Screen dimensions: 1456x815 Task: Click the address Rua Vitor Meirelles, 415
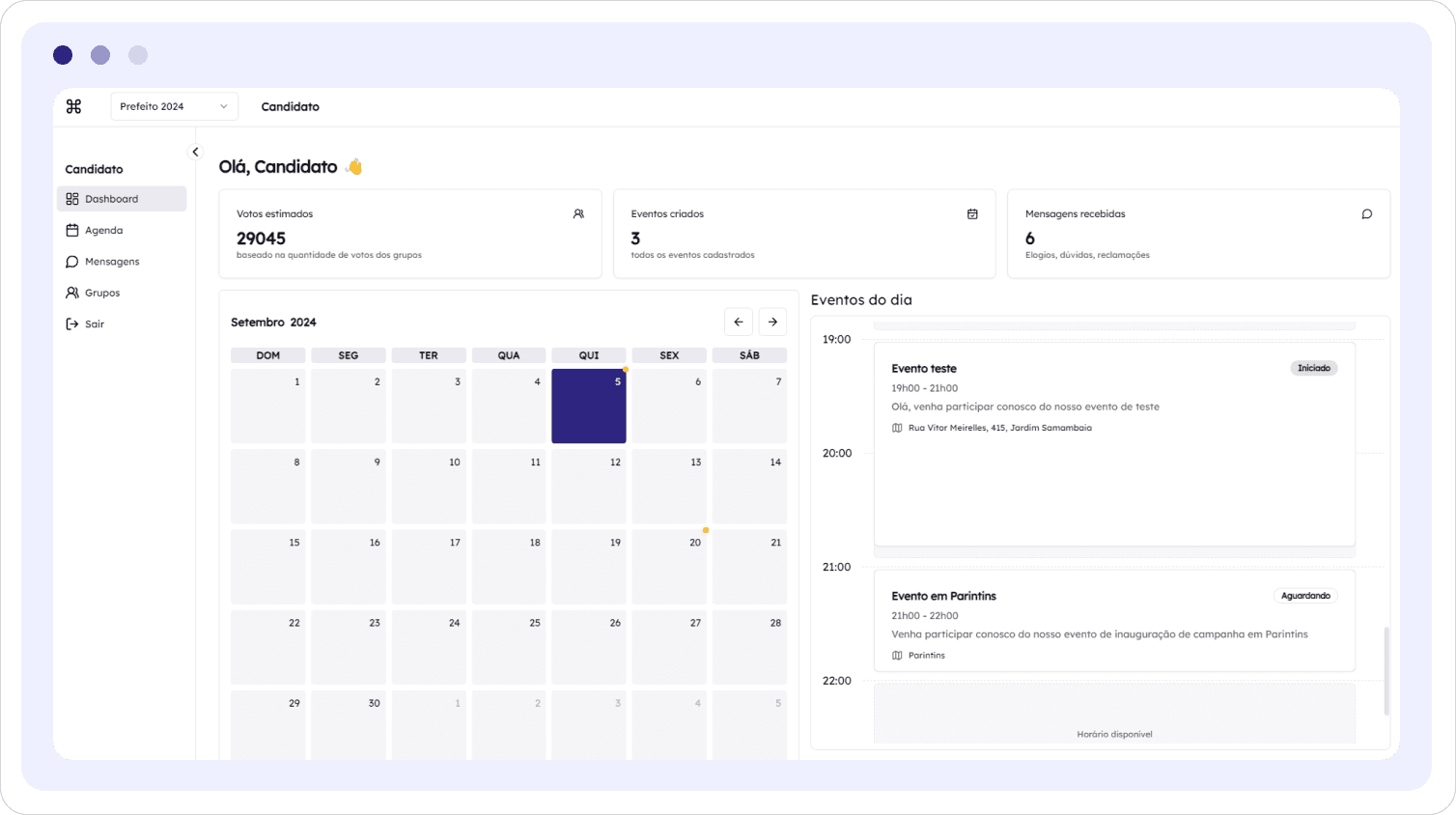pyautogui.click(x=1000, y=428)
